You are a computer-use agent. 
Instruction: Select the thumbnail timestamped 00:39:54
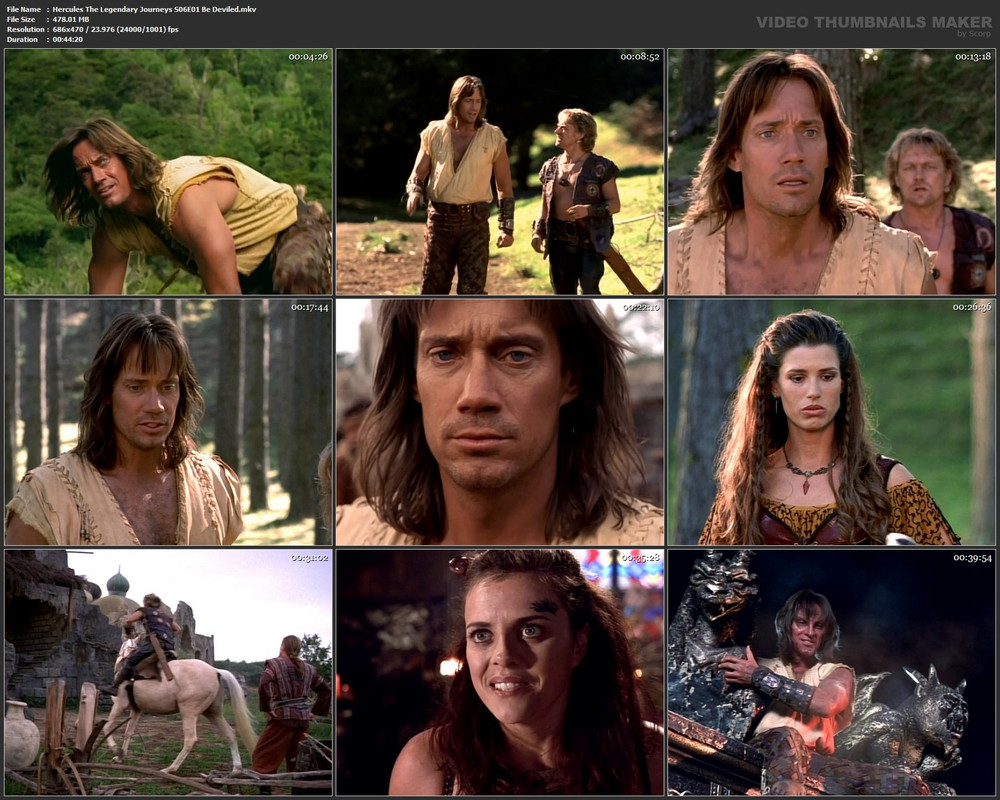(x=832, y=672)
